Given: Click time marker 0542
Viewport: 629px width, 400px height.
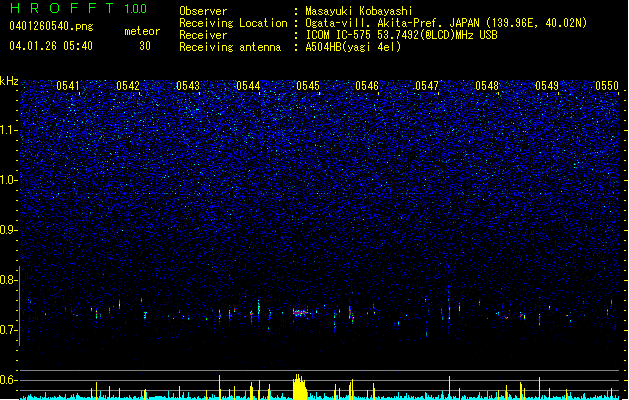Looking at the screenshot, I should (x=128, y=86).
